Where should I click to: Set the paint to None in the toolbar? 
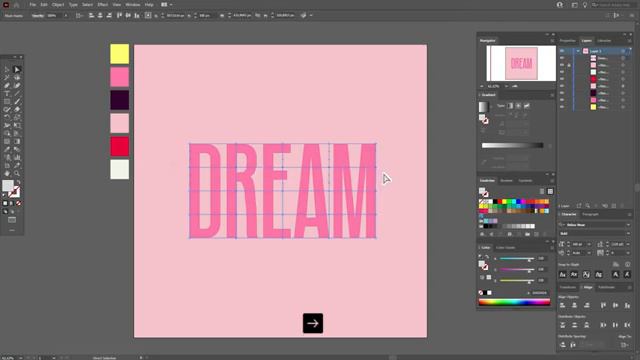click(18, 203)
